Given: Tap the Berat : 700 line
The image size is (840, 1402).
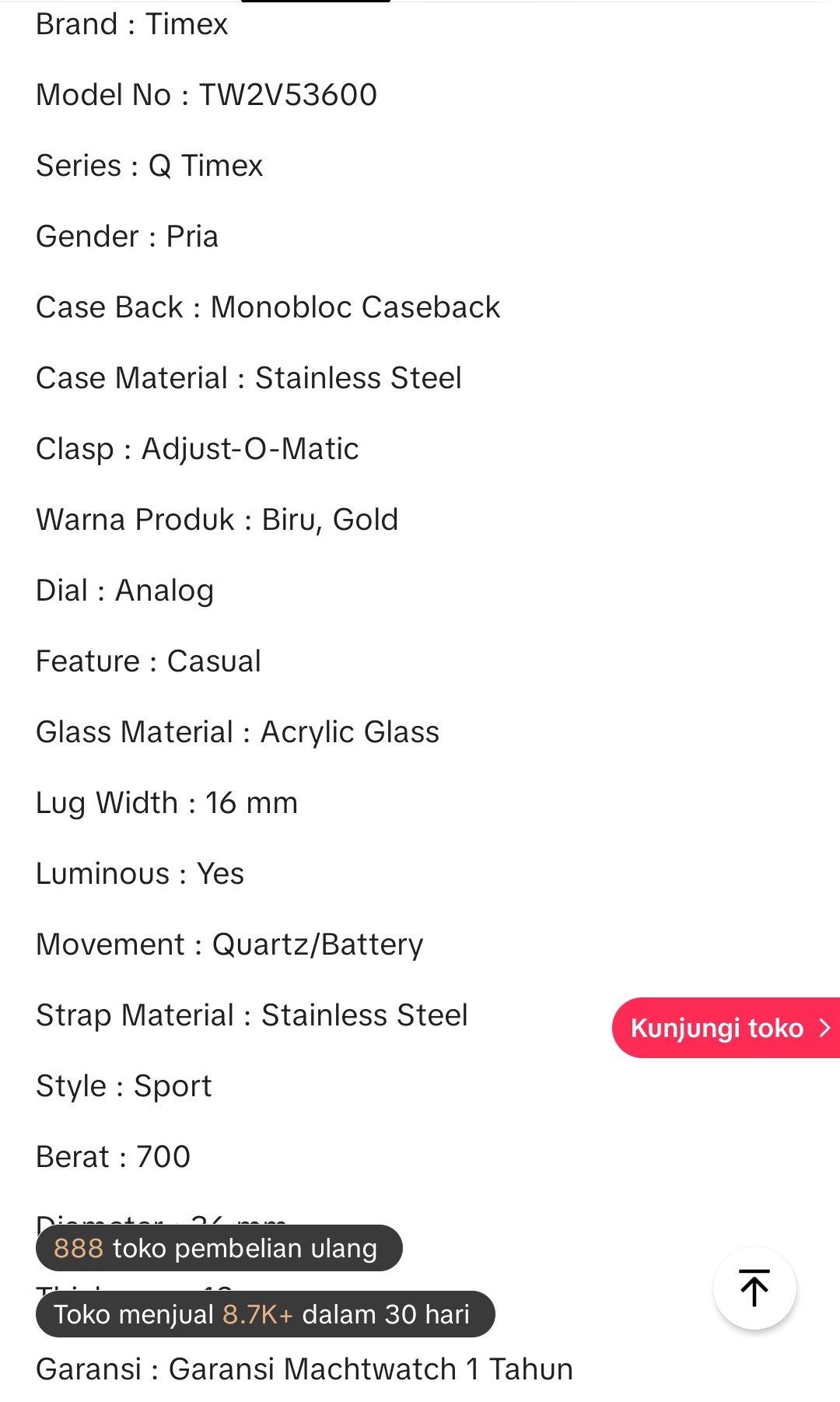Looking at the screenshot, I should point(113,1157).
